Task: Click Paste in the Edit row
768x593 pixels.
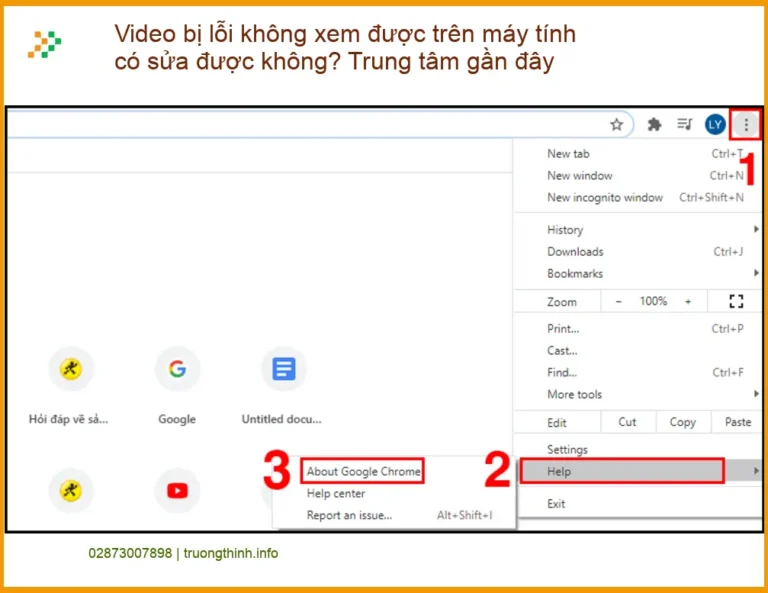Action: 737,422
